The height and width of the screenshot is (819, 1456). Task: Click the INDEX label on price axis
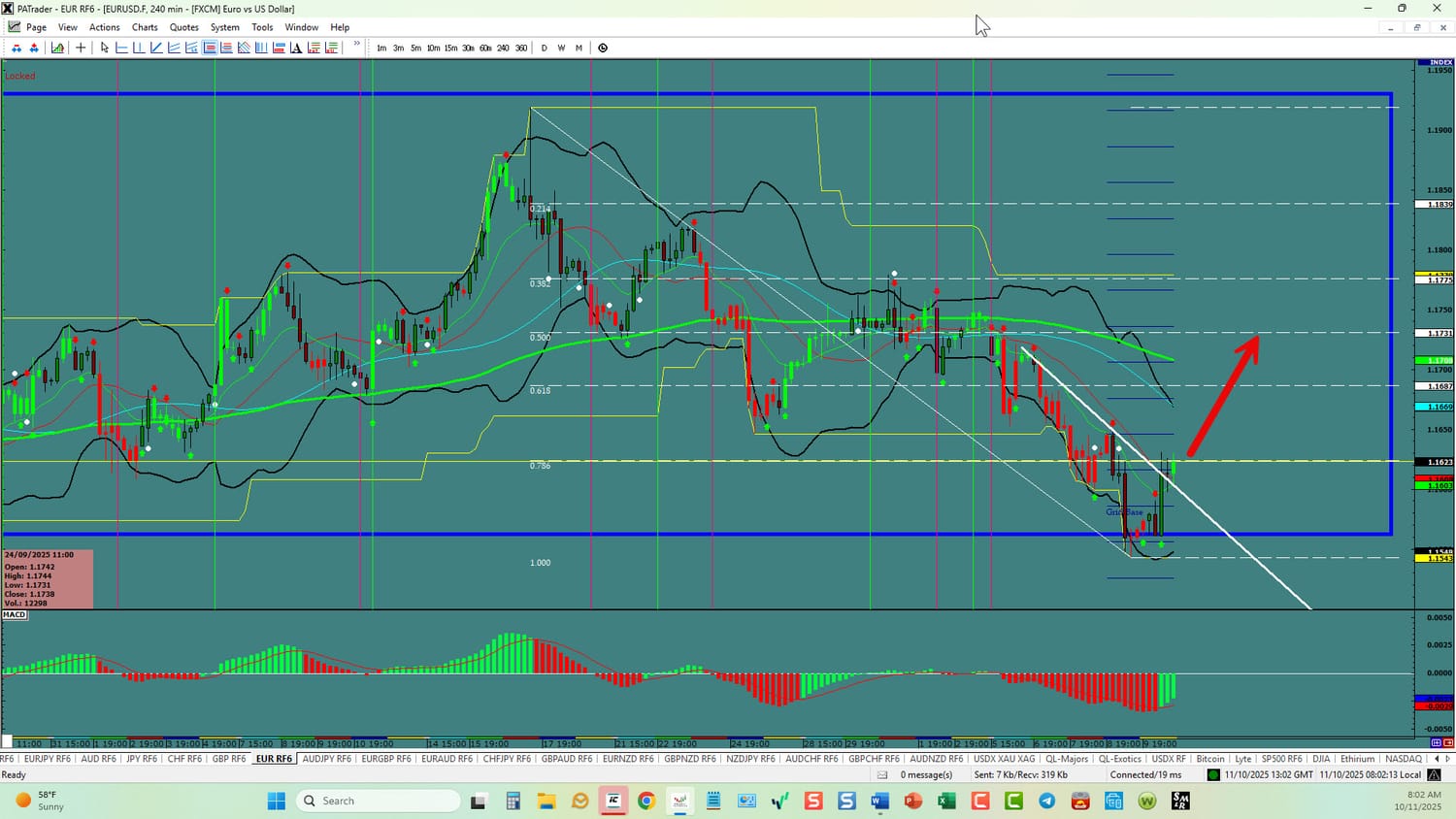click(x=1440, y=62)
